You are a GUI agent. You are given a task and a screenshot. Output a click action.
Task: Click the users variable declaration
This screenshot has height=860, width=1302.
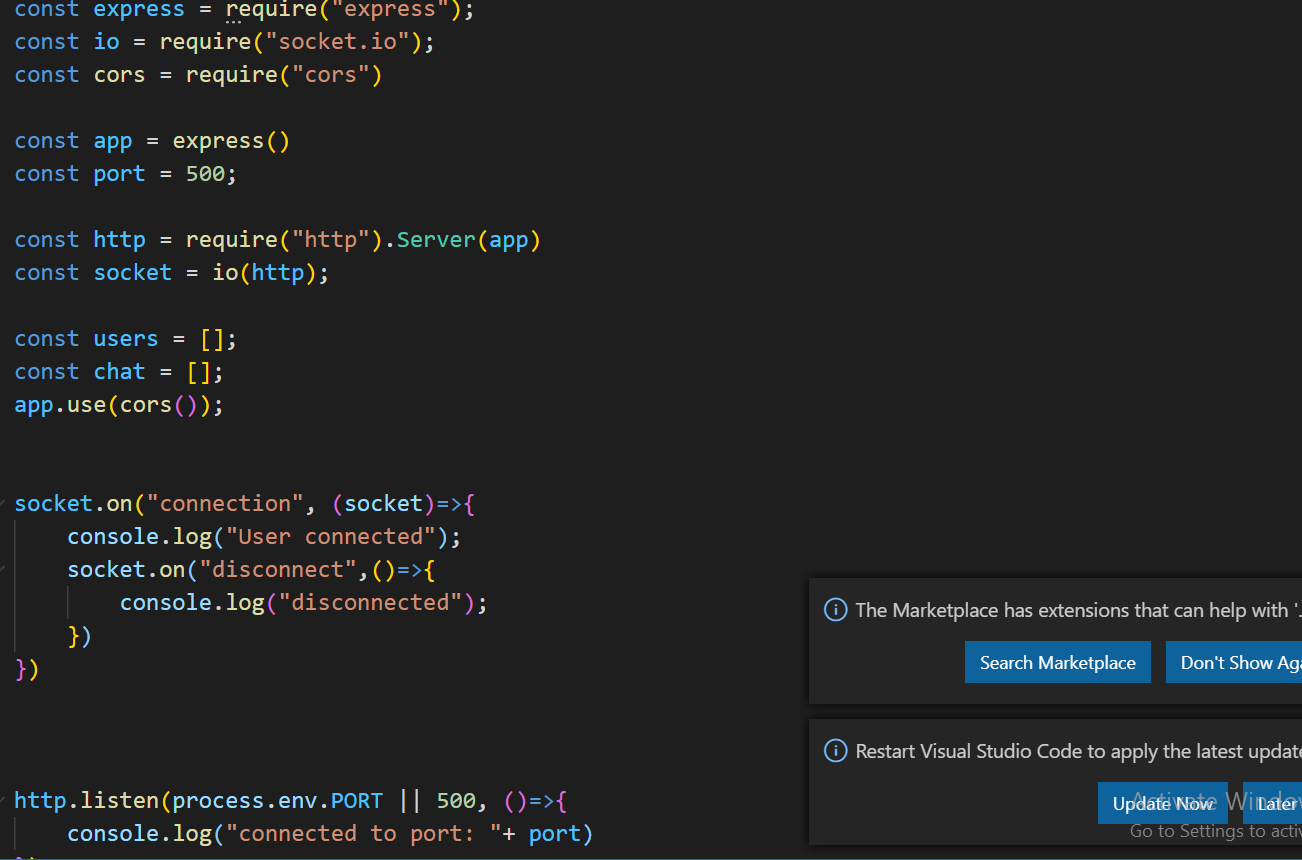(125, 339)
